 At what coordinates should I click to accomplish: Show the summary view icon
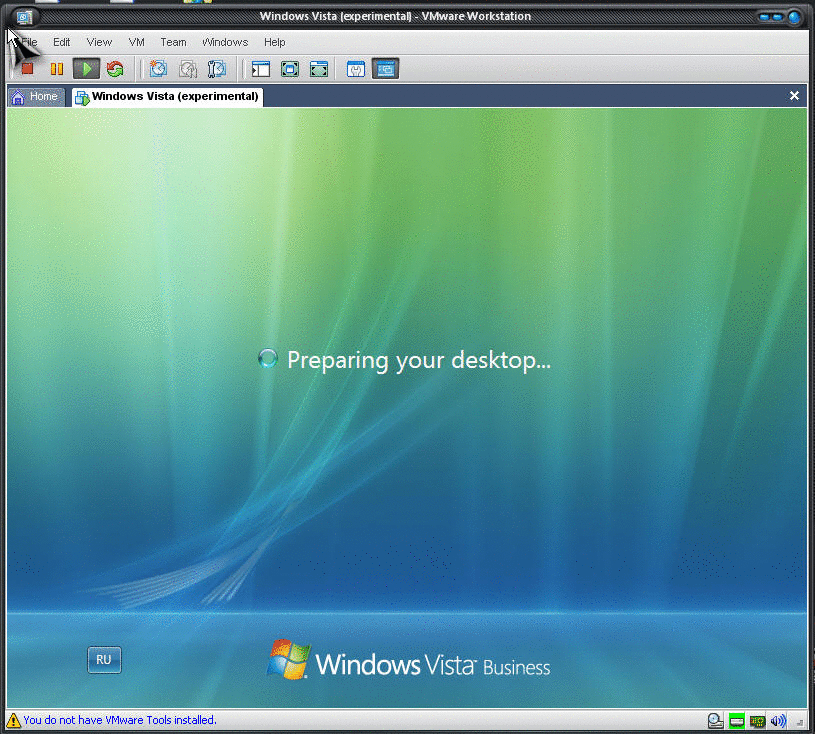click(x=356, y=69)
